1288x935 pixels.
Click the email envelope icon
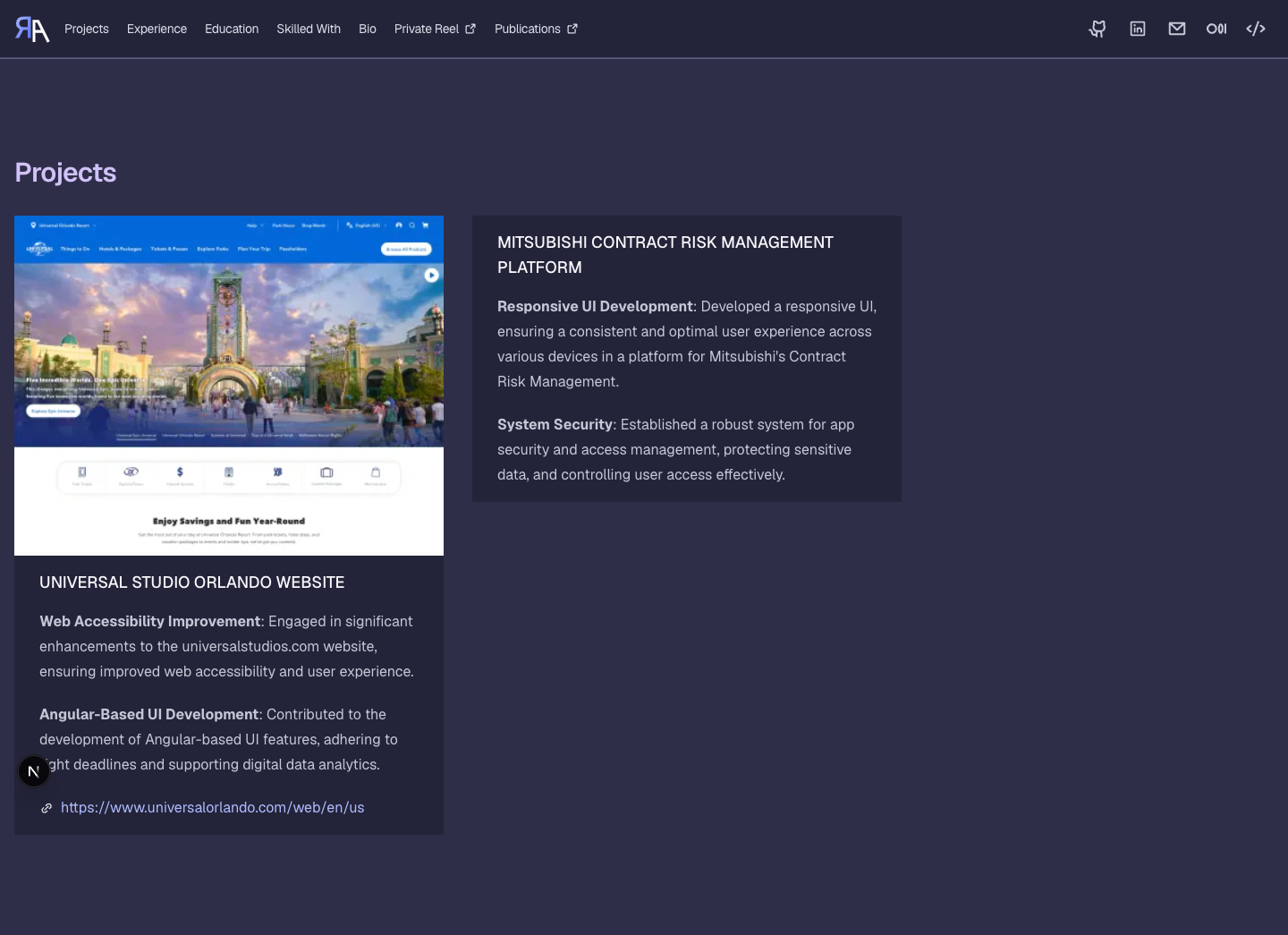pyautogui.click(x=1177, y=29)
